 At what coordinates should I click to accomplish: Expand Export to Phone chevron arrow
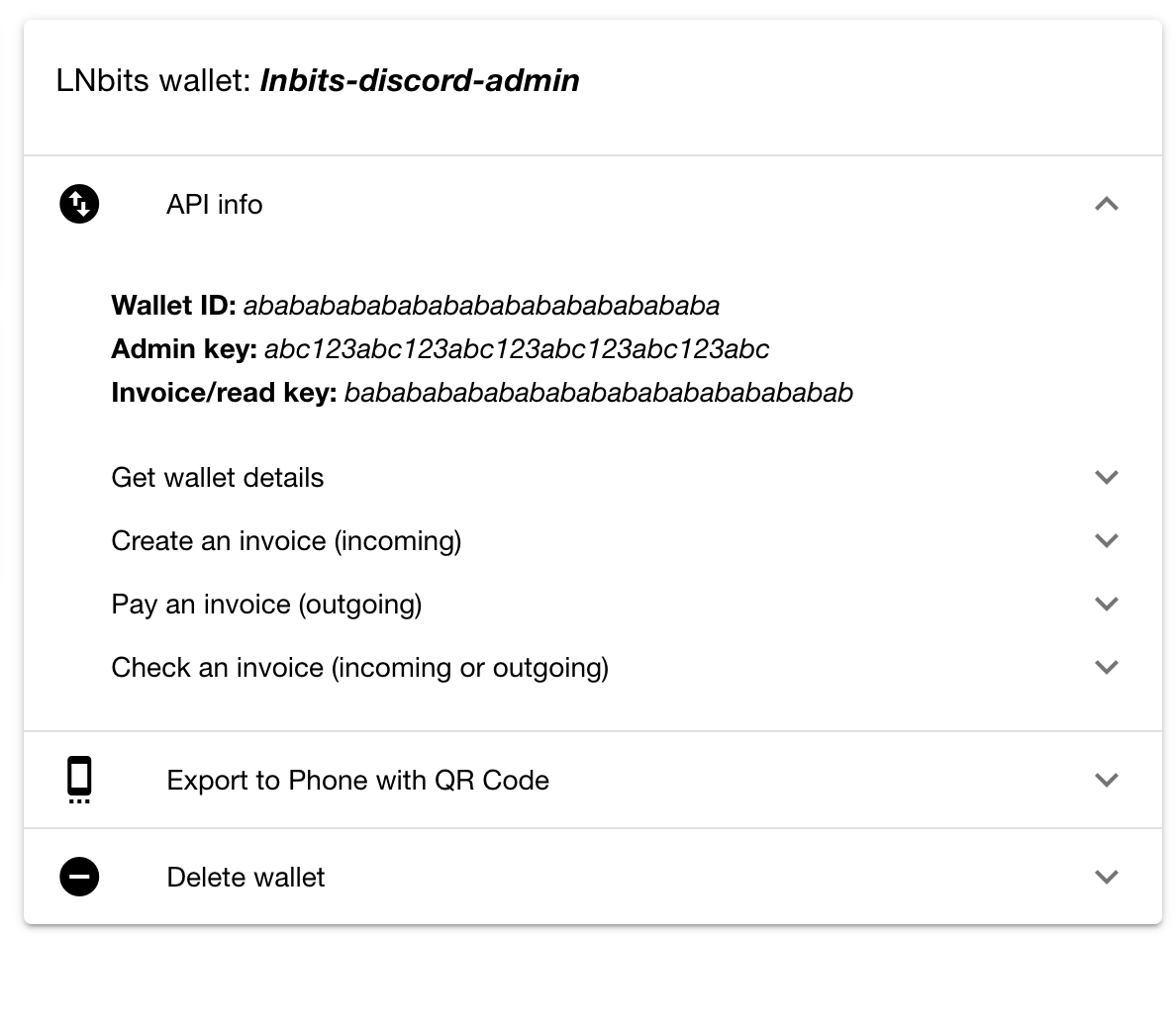pos(1107,780)
